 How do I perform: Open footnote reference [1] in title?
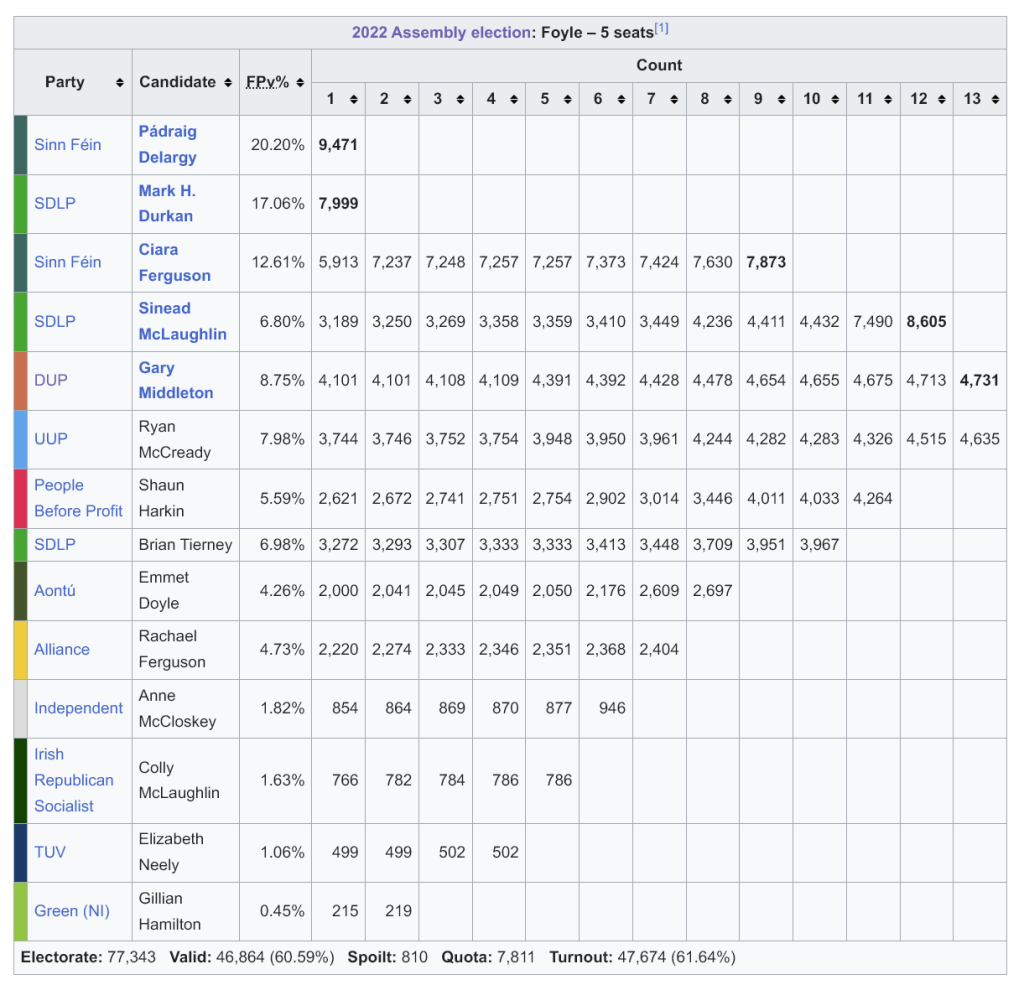(662, 29)
